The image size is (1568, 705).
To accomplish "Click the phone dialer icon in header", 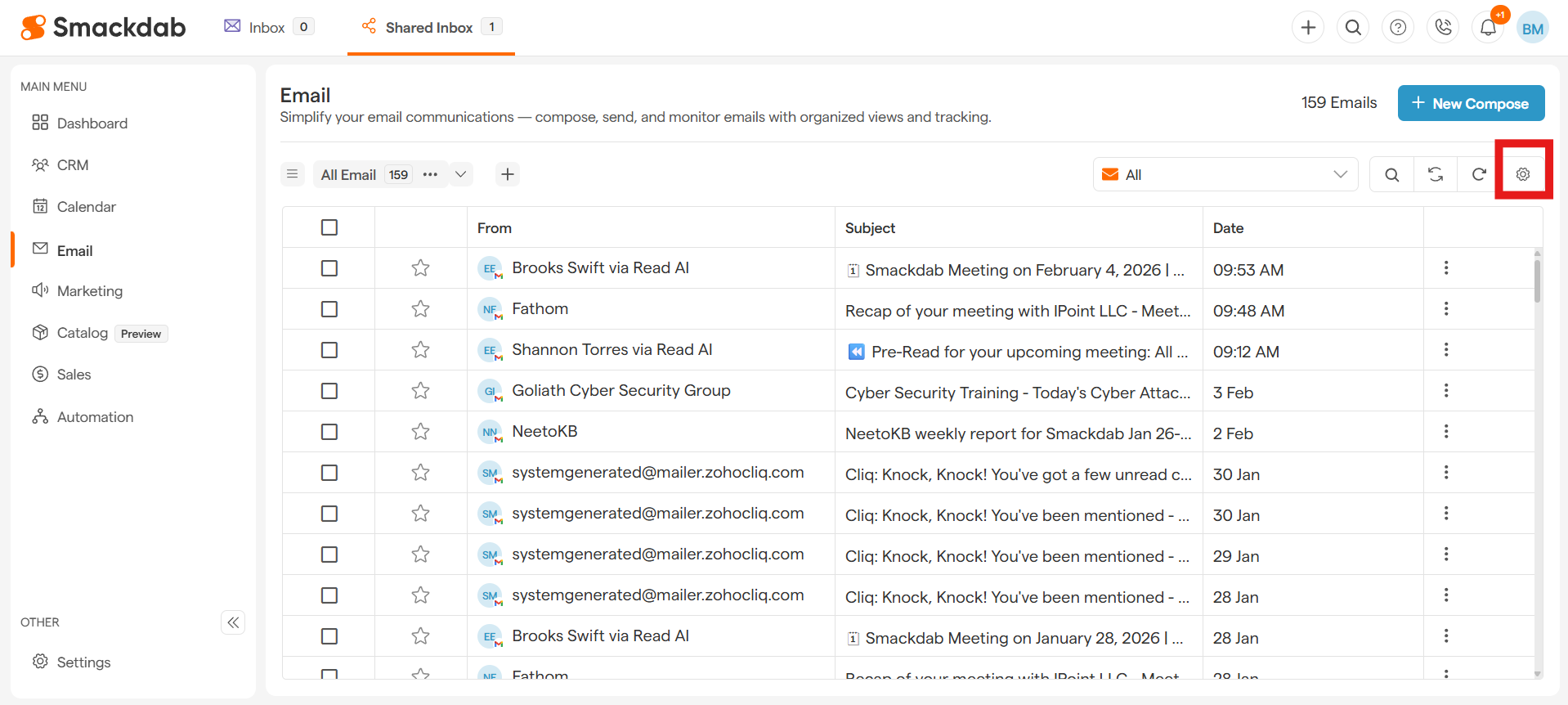I will (1443, 28).
